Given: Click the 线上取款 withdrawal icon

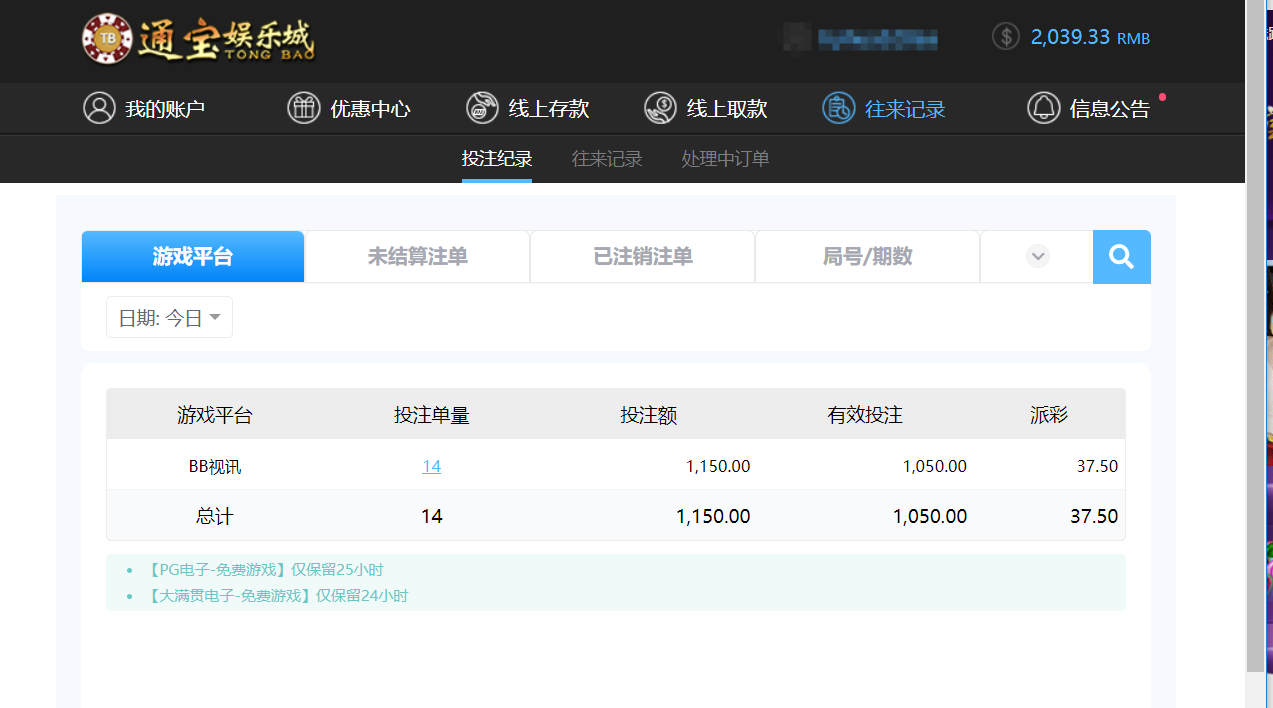Looking at the screenshot, I should pos(660,108).
